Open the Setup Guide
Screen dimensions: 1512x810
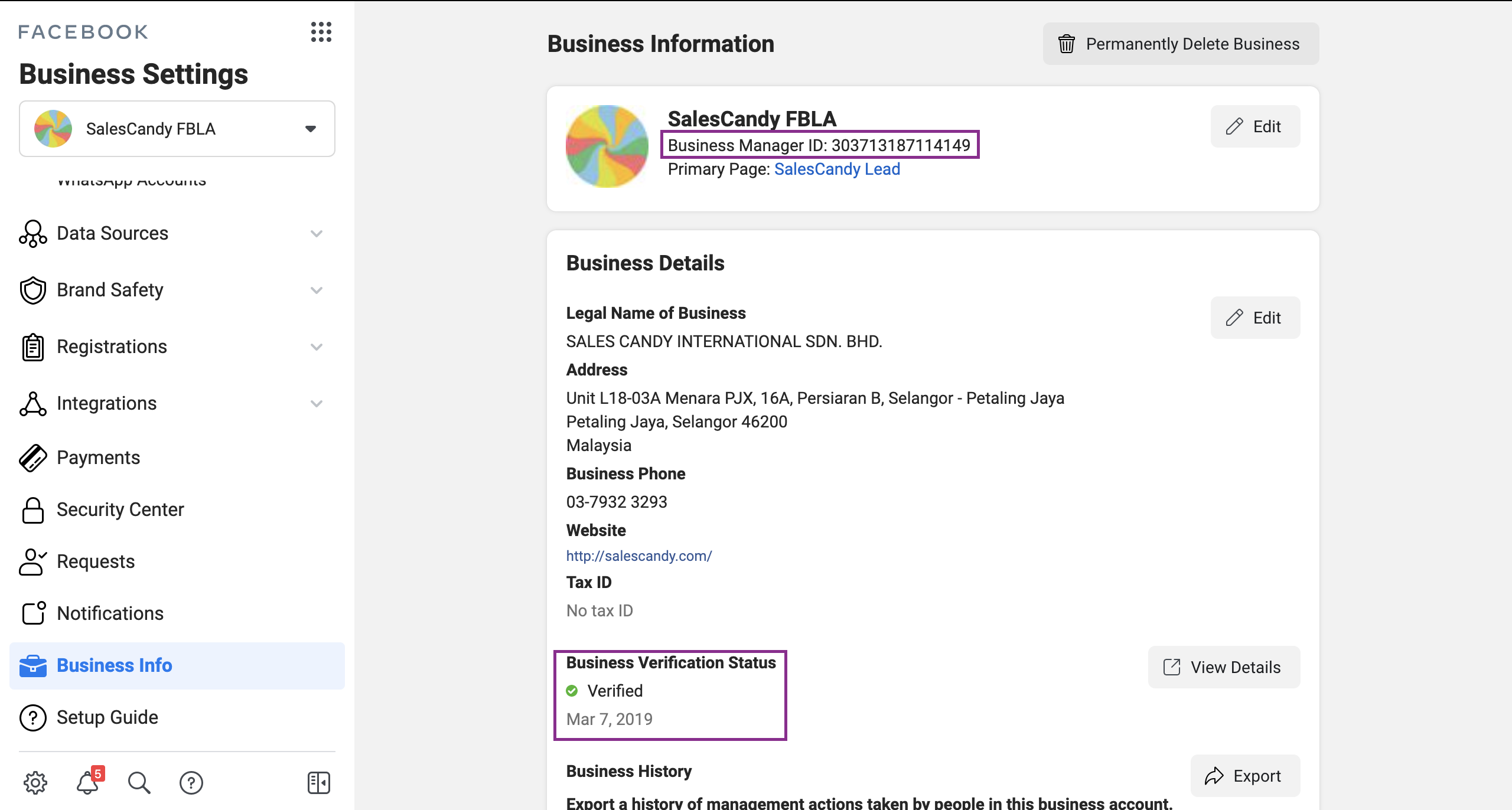(x=107, y=717)
